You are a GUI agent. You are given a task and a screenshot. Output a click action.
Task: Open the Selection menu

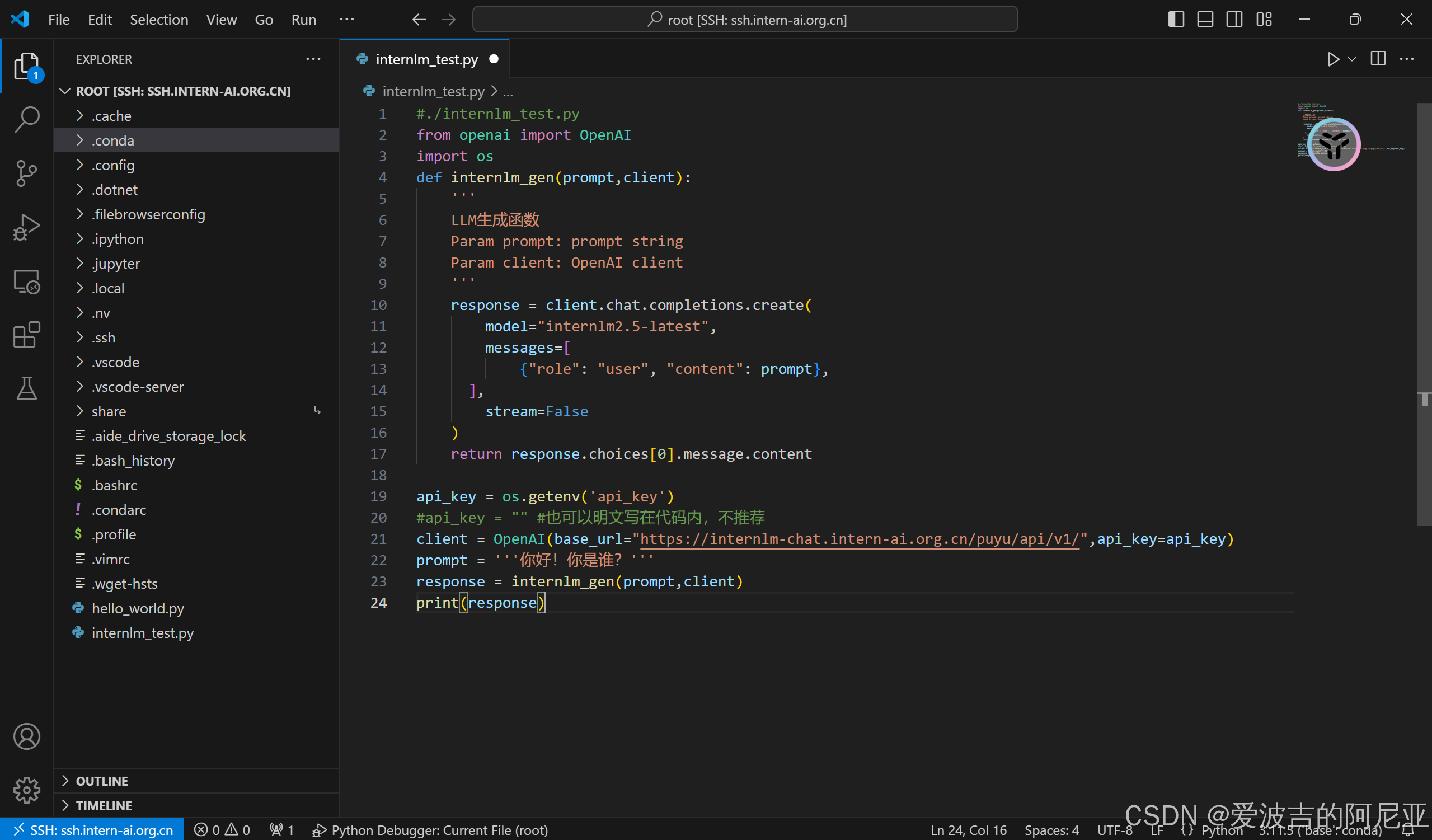pyautogui.click(x=158, y=20)
